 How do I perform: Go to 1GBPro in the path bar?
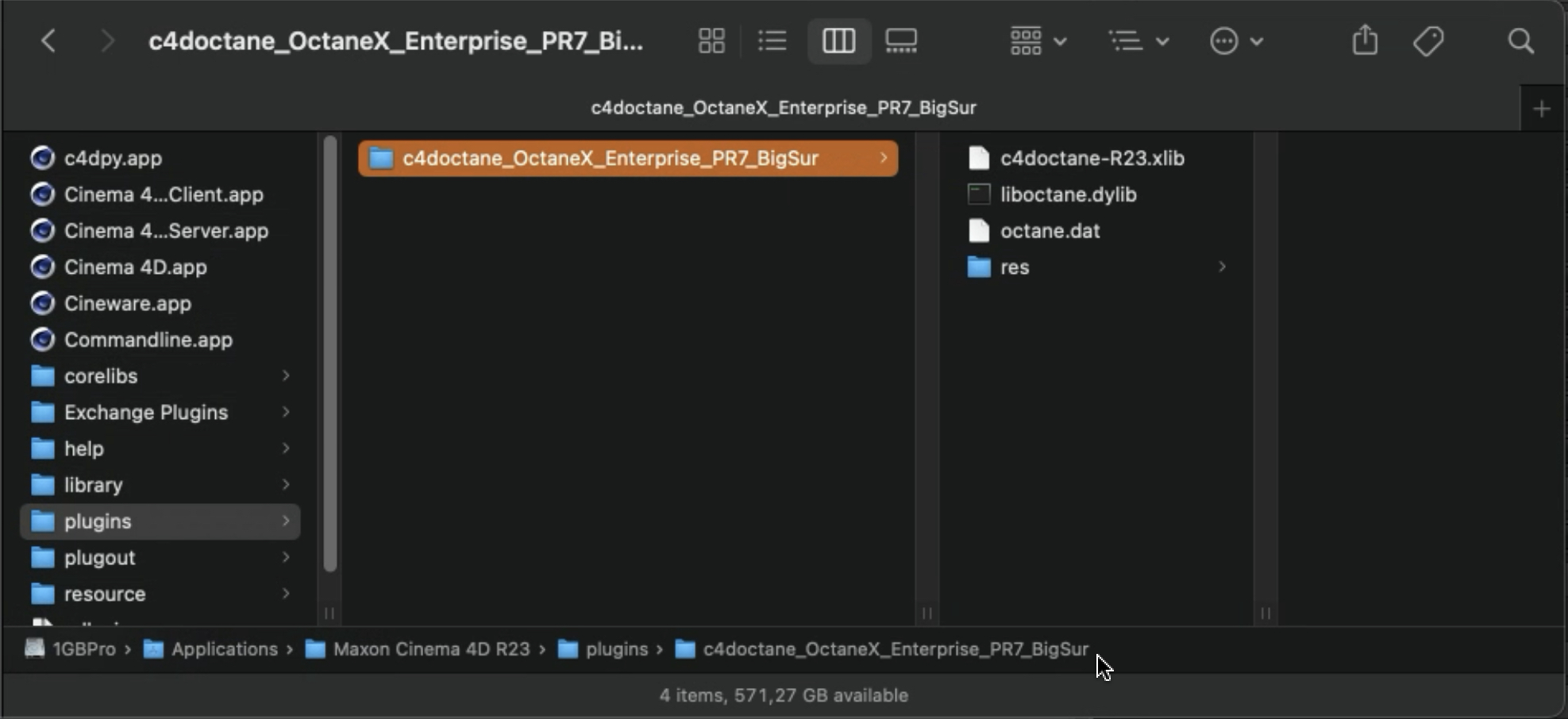pyautogui.click(x=71, y=649)
